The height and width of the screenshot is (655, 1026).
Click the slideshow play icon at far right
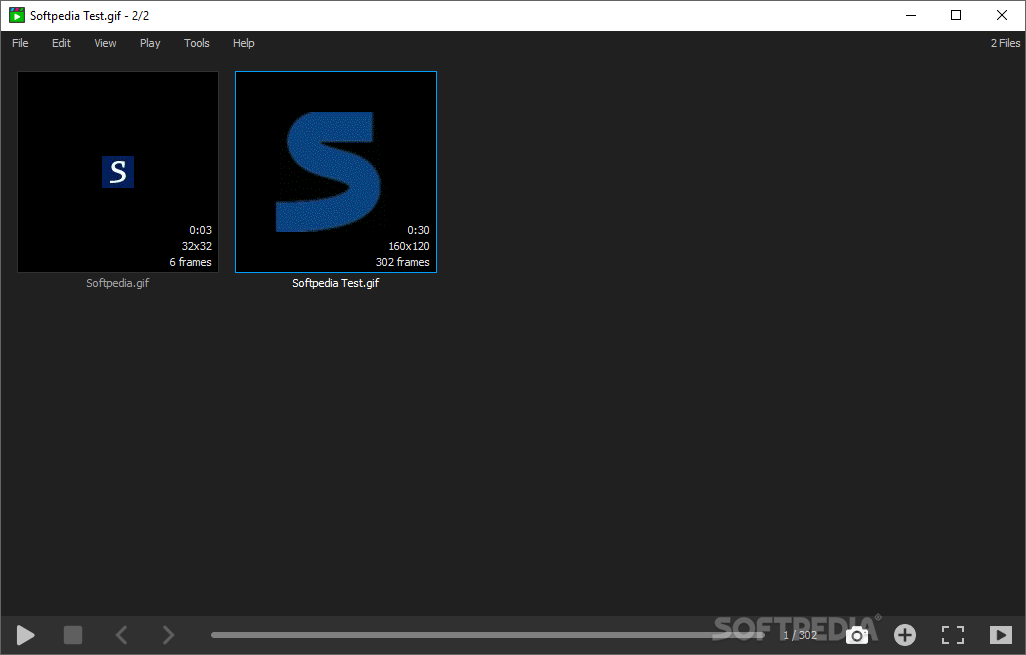click(x=1000, y=635)
